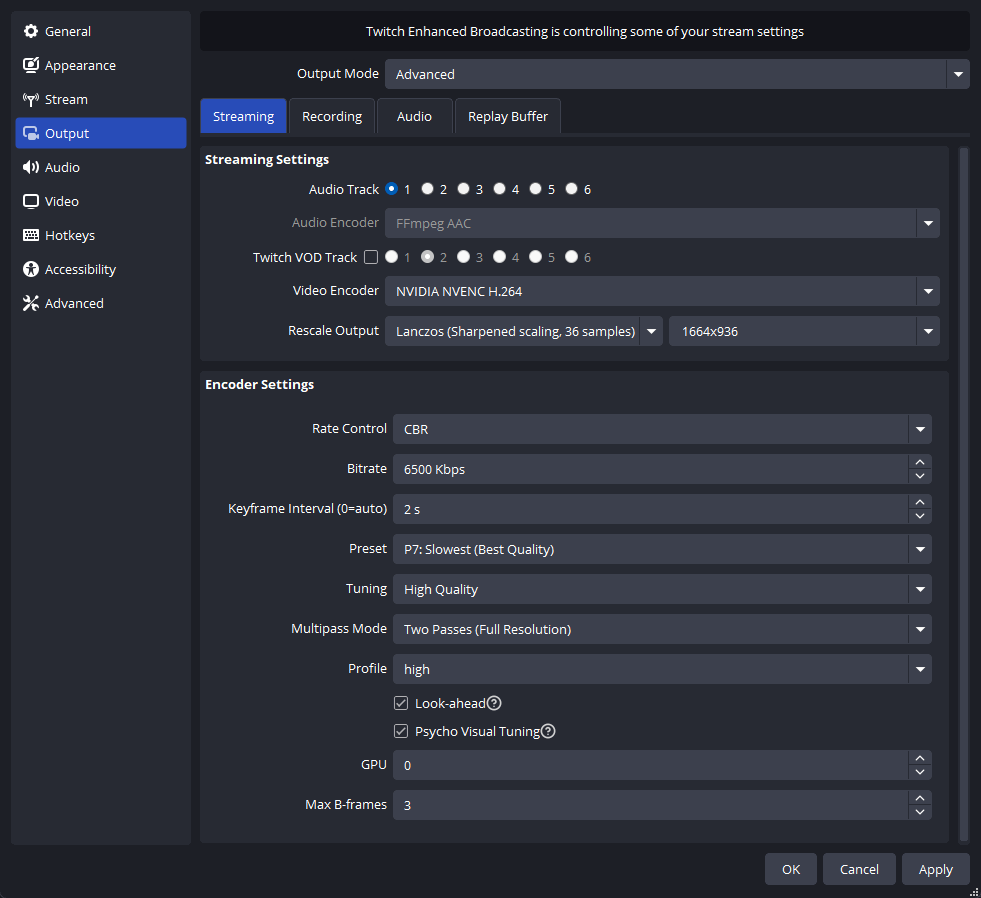
Task: Switch to the Replay Buffer tab
Action: [508, 116]
